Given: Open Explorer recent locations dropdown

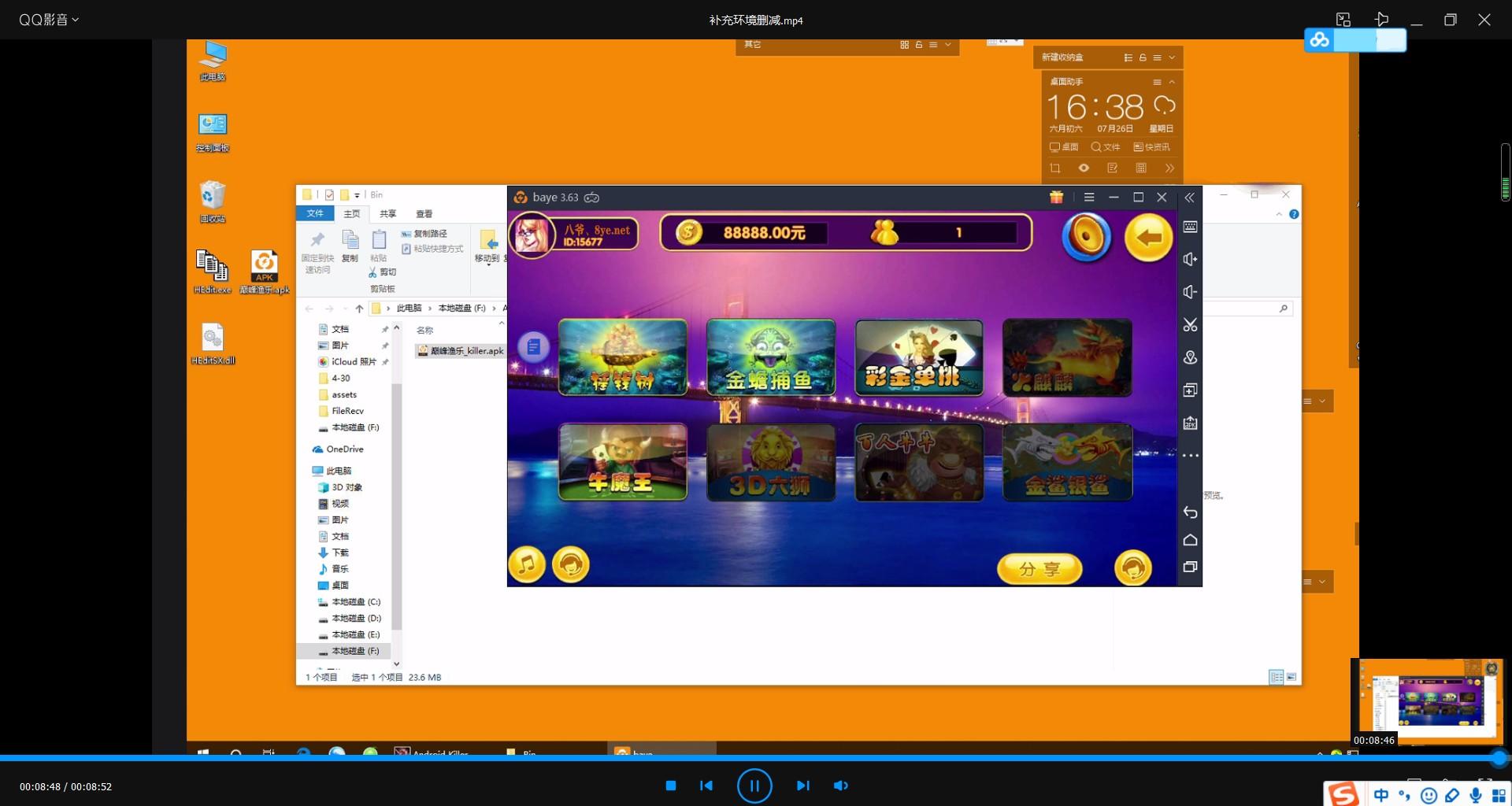Looking at the screenshot, I should tap(346, 309).
